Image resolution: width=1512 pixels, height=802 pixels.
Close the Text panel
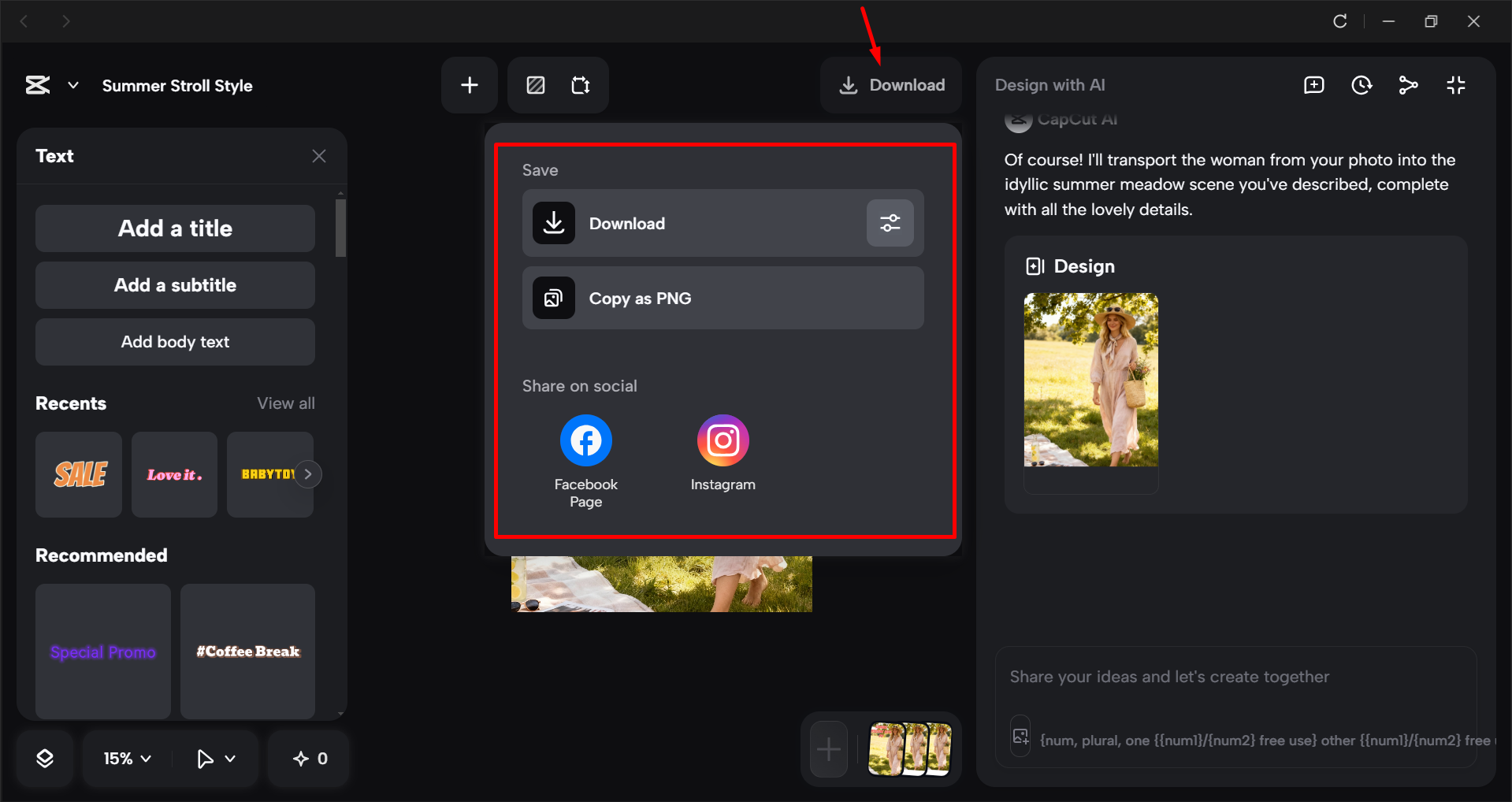[318, 155]
